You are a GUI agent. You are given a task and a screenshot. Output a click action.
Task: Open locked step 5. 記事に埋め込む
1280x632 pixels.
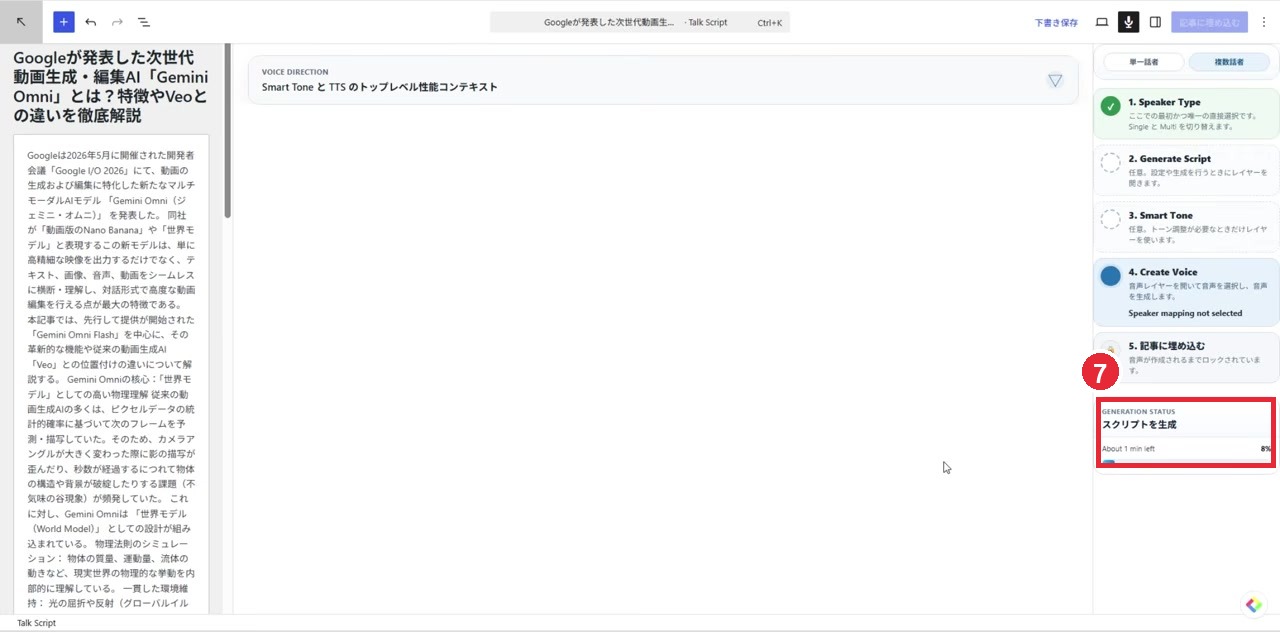tap(1186, 357)
